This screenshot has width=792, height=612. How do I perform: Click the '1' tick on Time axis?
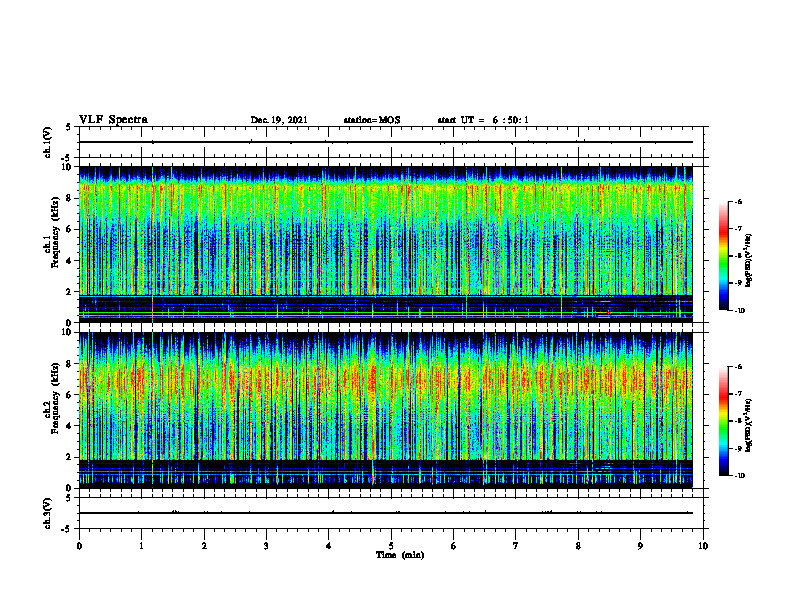click(141, 546)
